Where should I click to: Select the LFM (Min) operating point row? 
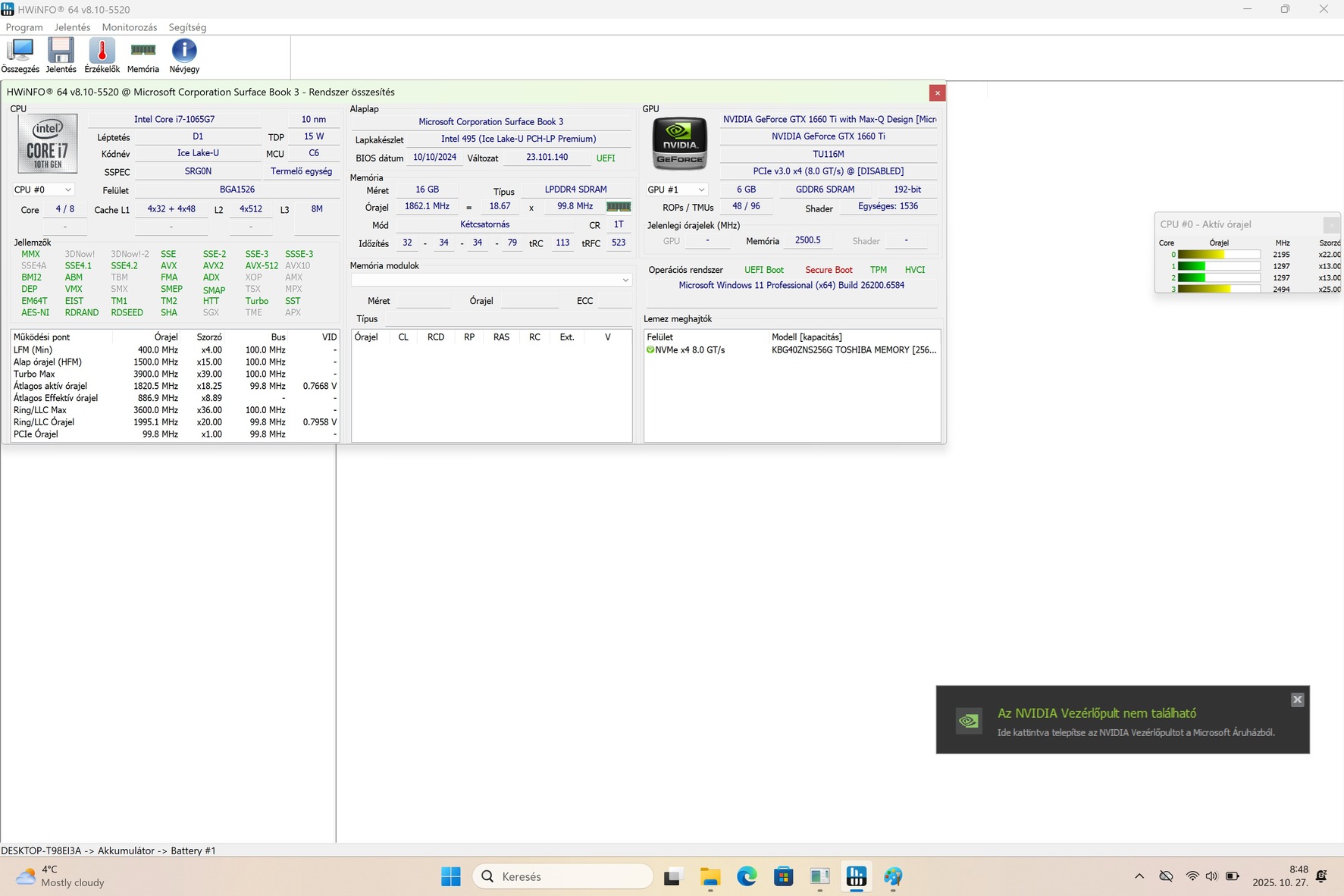175,350
